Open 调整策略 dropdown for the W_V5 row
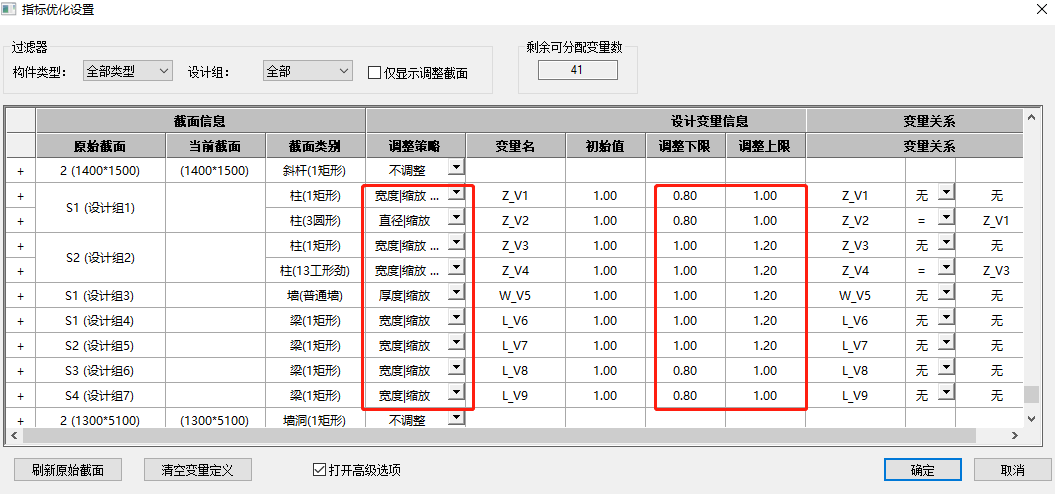This screenshot has height=494, width=1055. [x=456, y=295]
